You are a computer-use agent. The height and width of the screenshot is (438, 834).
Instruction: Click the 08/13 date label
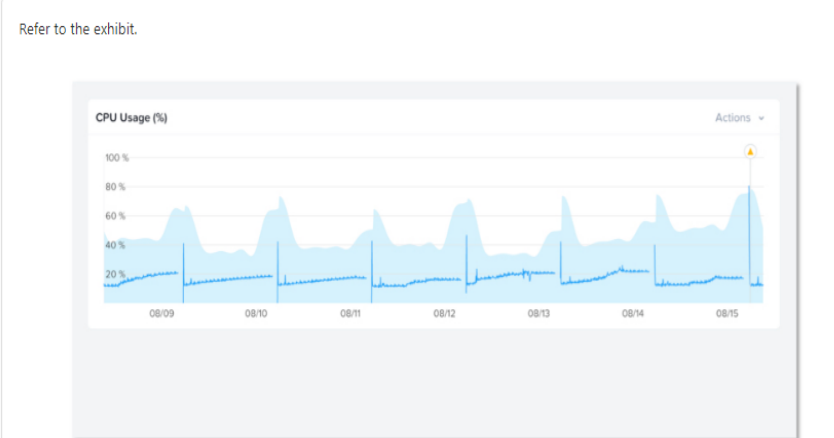tap(538, 313)
